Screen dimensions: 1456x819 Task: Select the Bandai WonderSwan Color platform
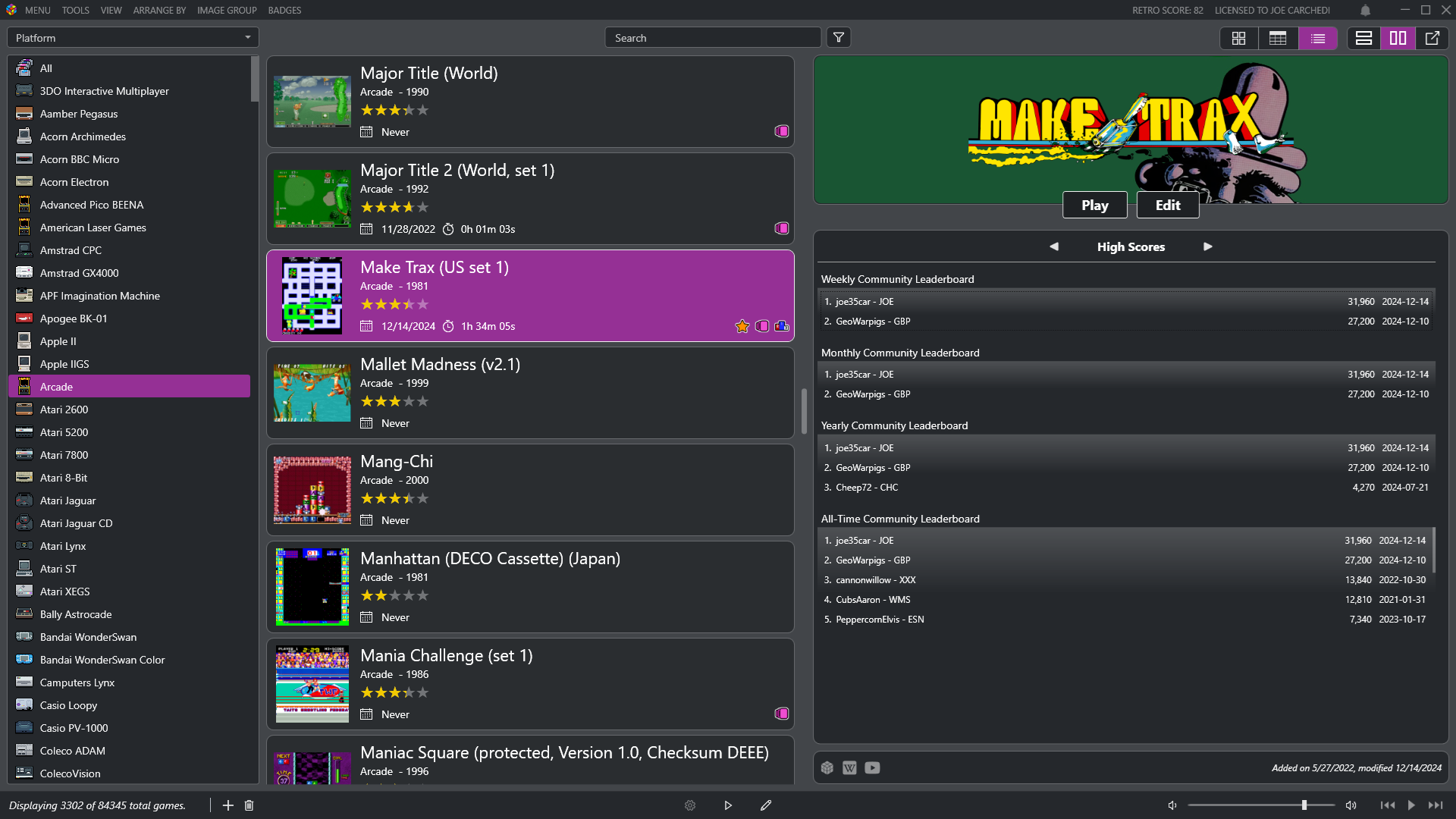coord(129,660)
